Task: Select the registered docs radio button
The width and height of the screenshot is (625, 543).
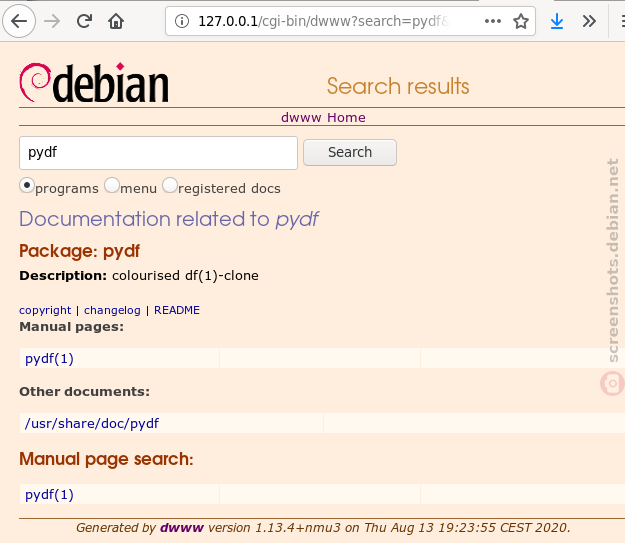Action: (170, 185)
